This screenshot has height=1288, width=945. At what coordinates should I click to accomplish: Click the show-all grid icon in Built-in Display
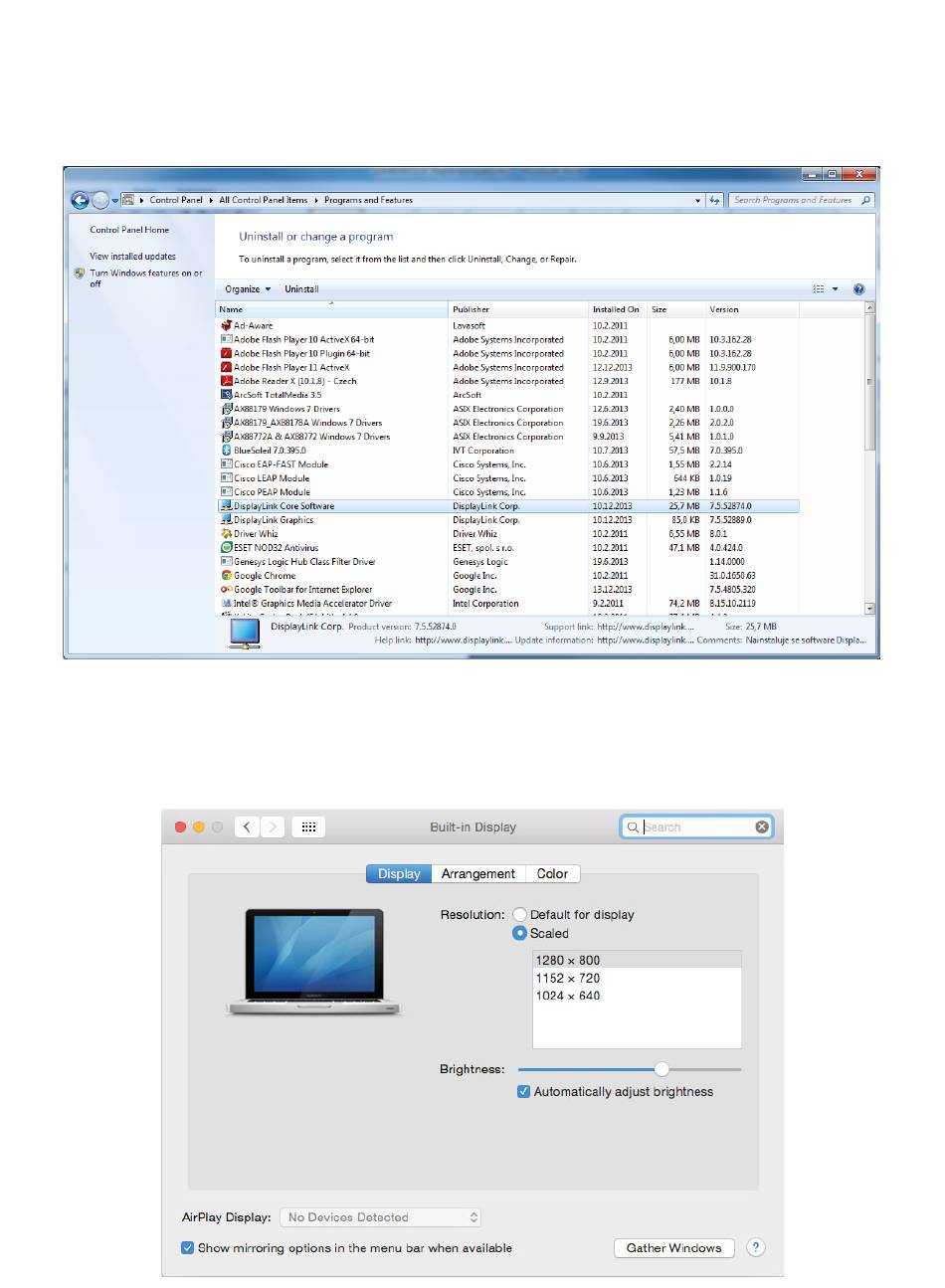point(308,828)
